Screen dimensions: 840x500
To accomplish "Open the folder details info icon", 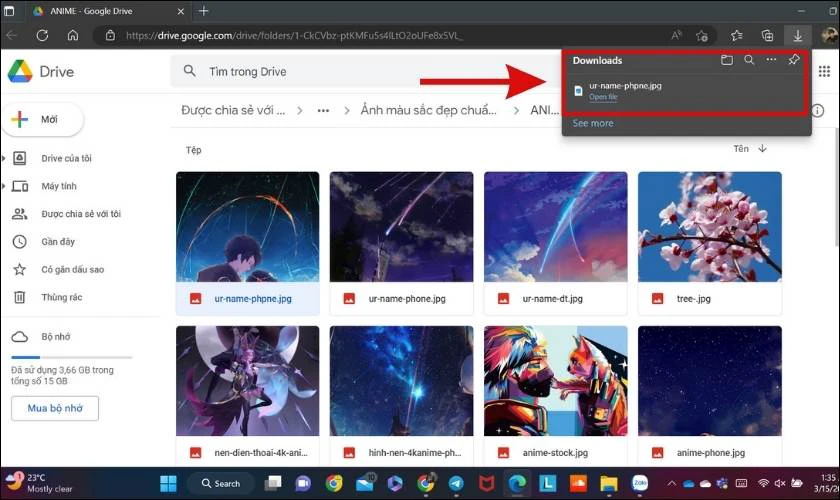I will tap(818, 110).
